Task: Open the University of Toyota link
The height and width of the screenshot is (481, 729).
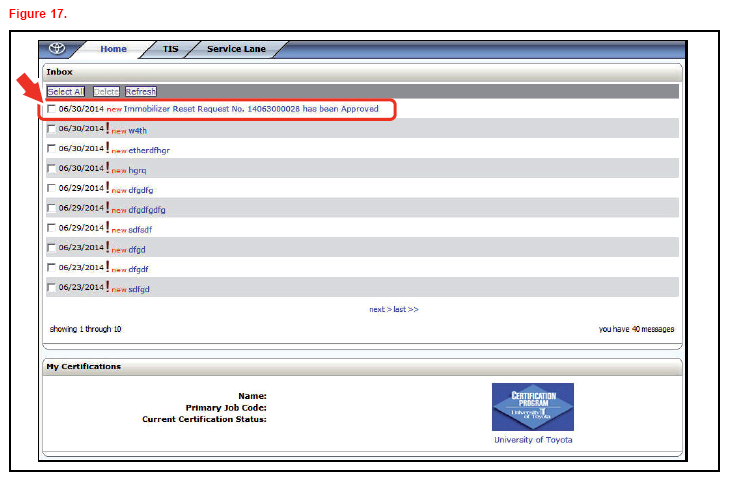Action: point(533,440)
